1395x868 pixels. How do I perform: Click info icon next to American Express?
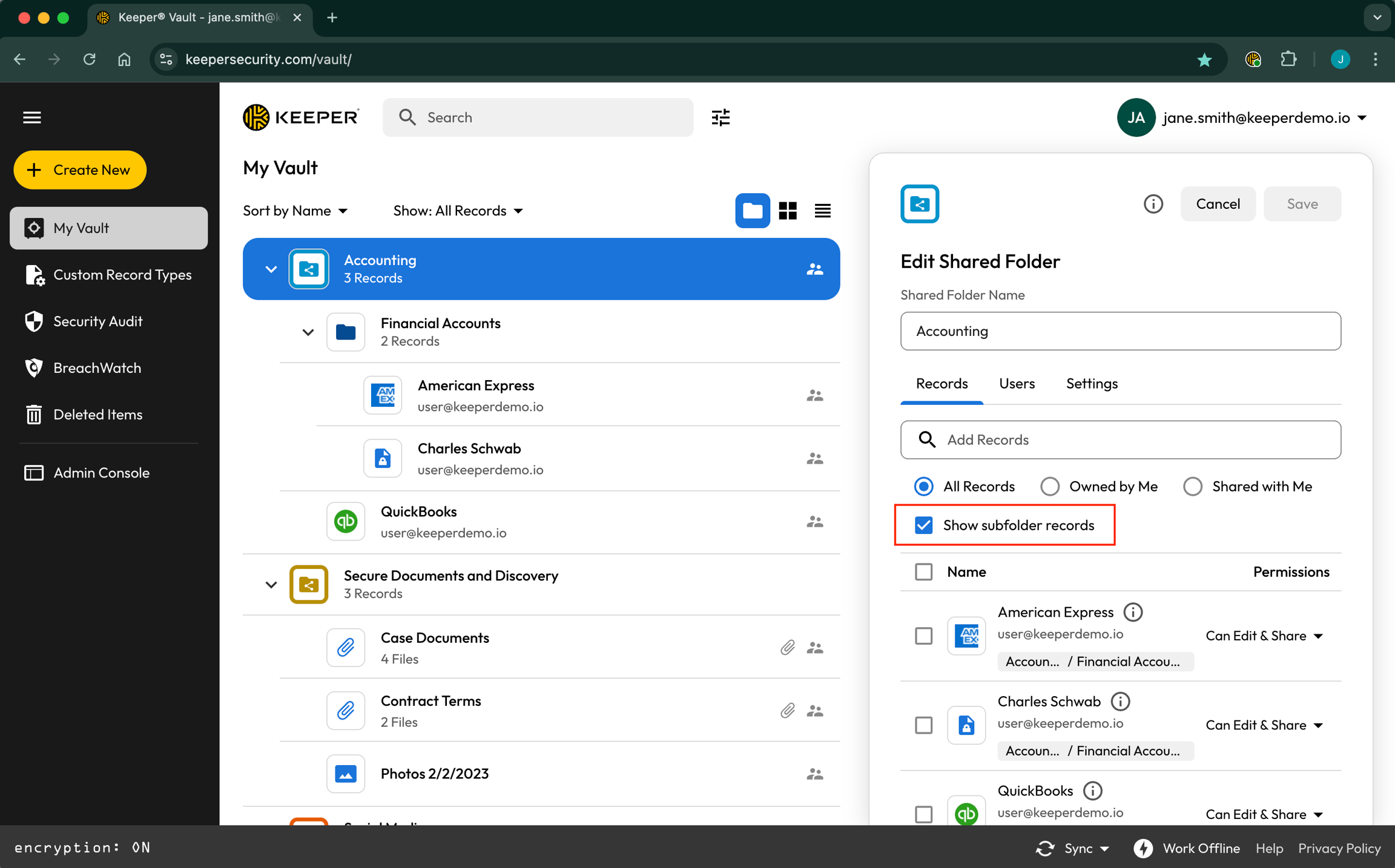pyautogui.click(x=1132, y=612)
